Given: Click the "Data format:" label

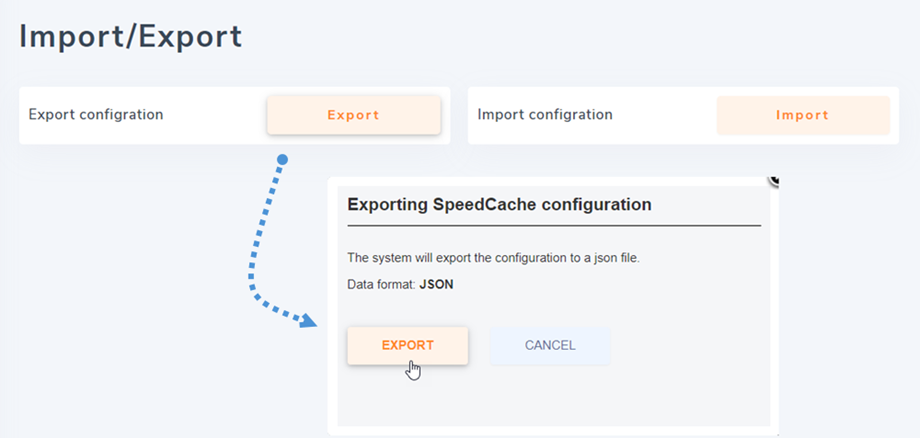Looking at the screenshot, I should tap(381, 284).
